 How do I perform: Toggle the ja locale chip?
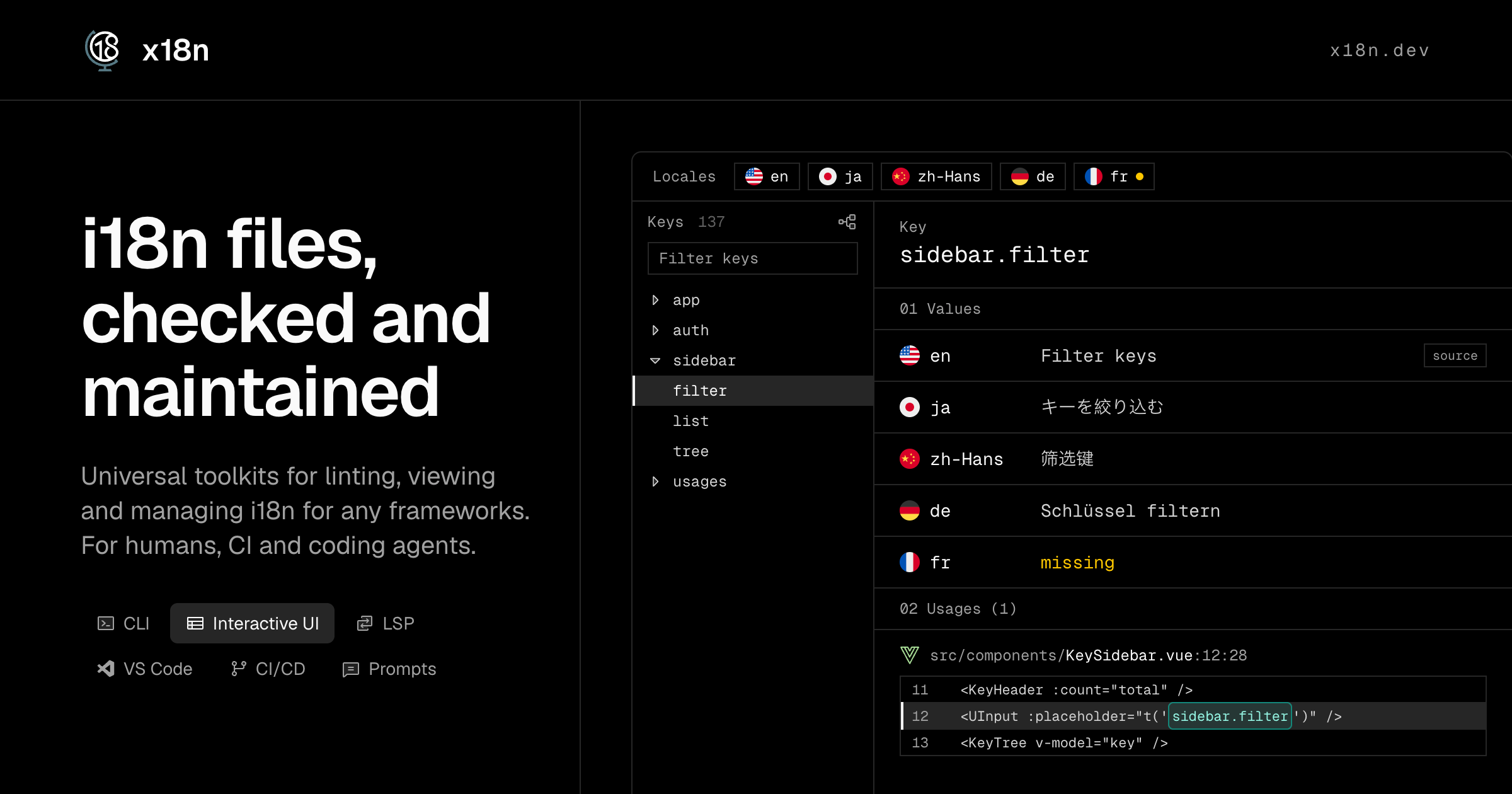tap(840, 176)
